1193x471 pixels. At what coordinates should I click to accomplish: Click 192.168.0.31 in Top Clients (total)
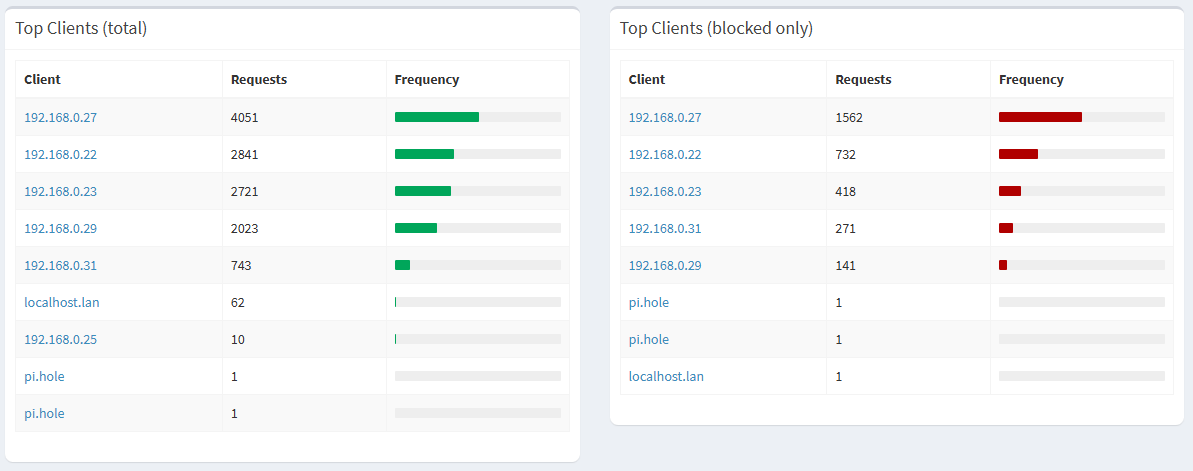pos(60,265)
